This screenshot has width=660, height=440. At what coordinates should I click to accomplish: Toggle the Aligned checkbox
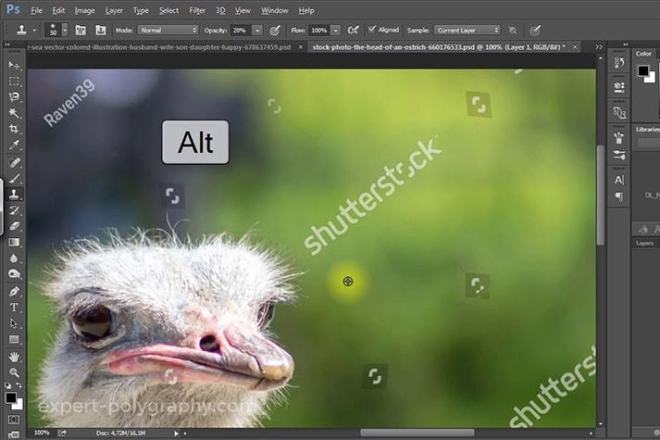pos(372,29)
